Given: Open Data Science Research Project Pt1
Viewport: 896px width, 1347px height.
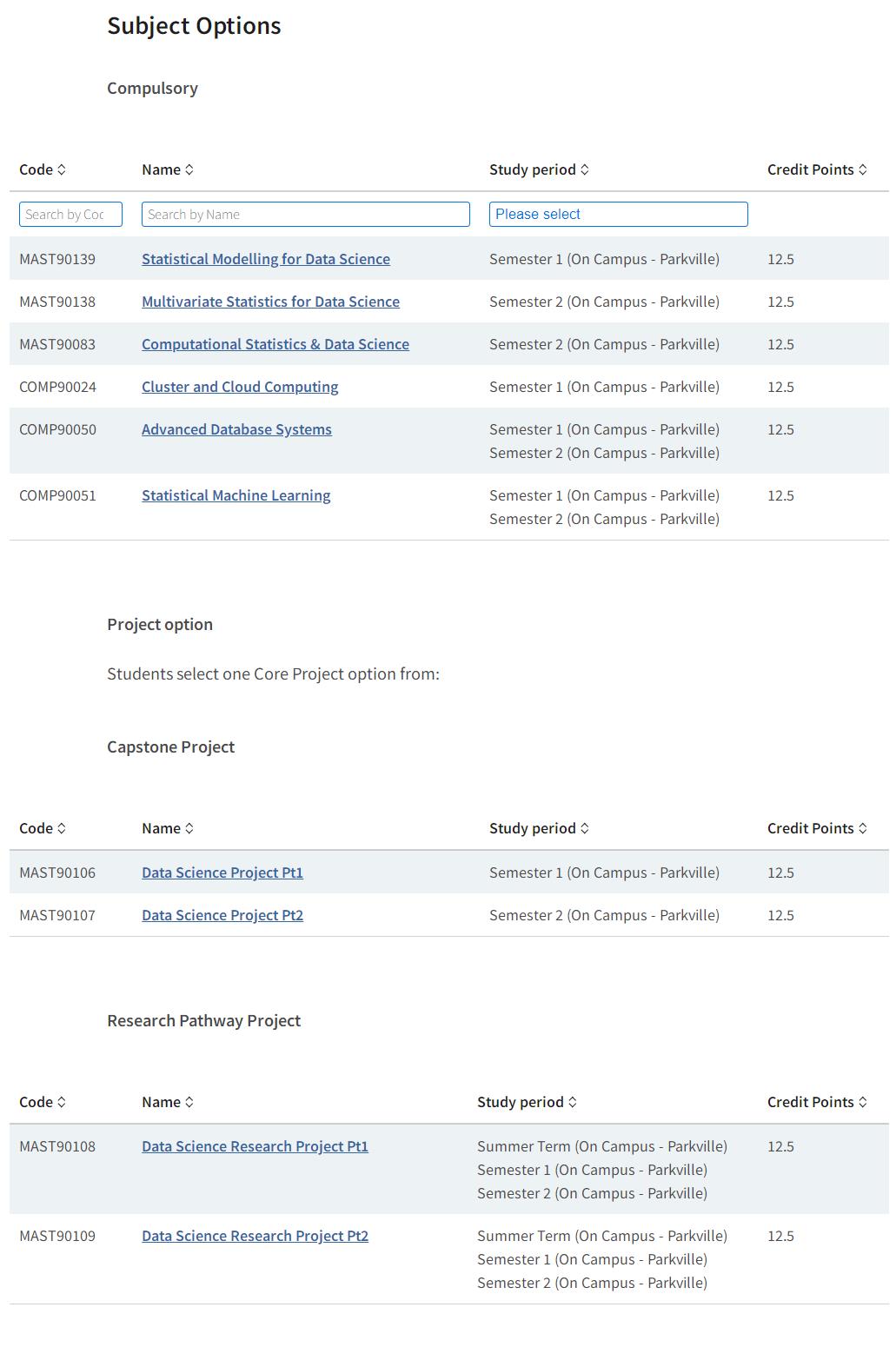Looking at the screenshot, I should tap(255, 1146).
